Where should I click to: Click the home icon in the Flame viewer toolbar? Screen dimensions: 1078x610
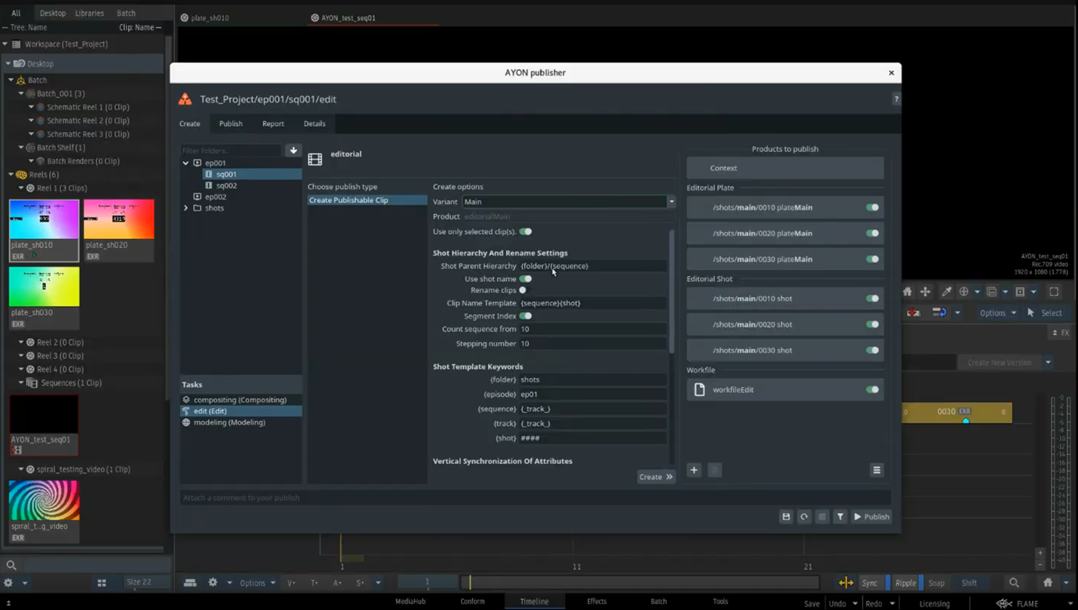click(x=908, y=292)
